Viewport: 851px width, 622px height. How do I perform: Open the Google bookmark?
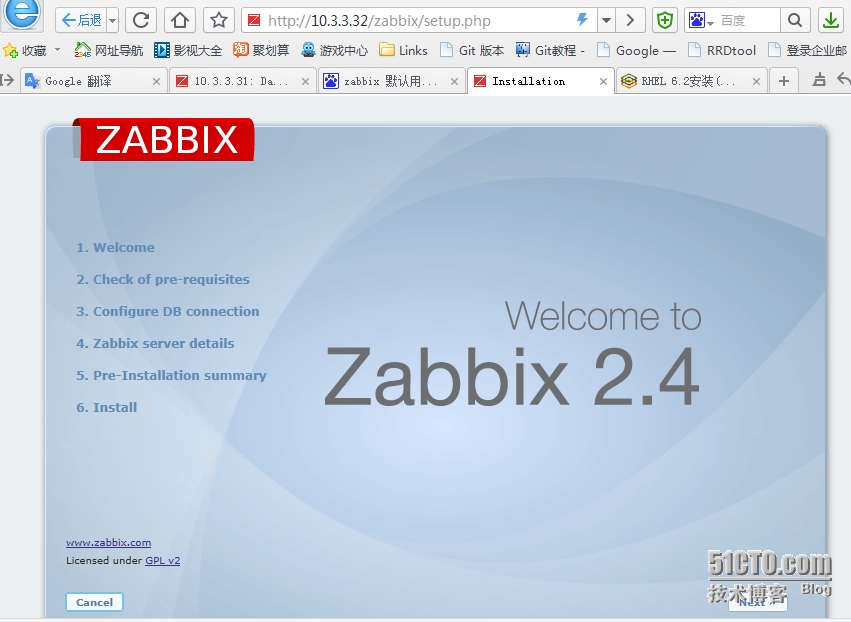pyautogui.click(x=637, y=50)
